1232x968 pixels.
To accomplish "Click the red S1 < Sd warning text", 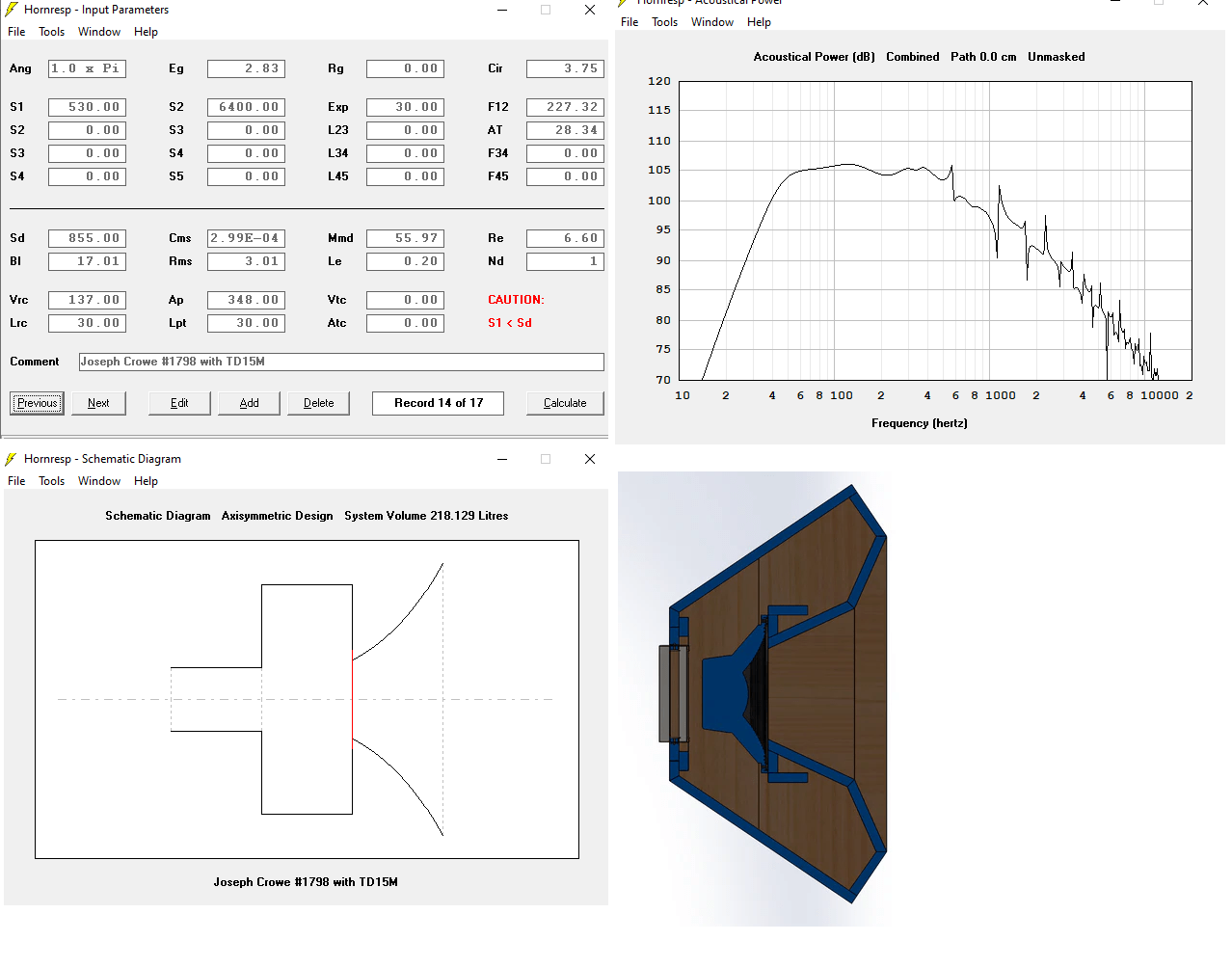I will pos(510,323).
